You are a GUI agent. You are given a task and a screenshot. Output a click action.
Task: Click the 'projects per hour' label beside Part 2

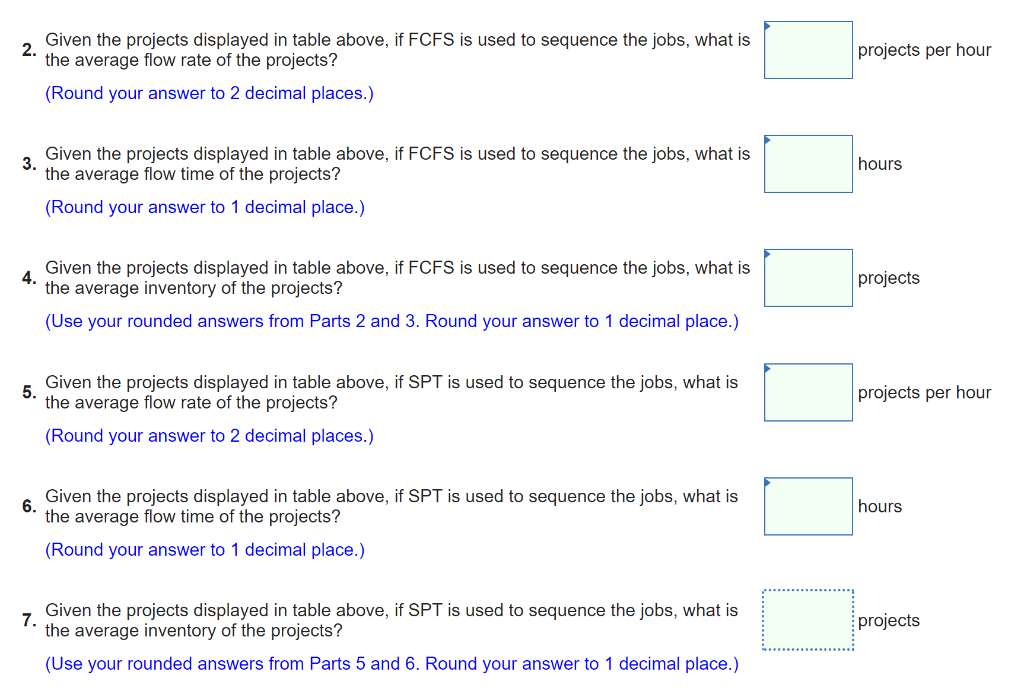click(x=924, y=50)
